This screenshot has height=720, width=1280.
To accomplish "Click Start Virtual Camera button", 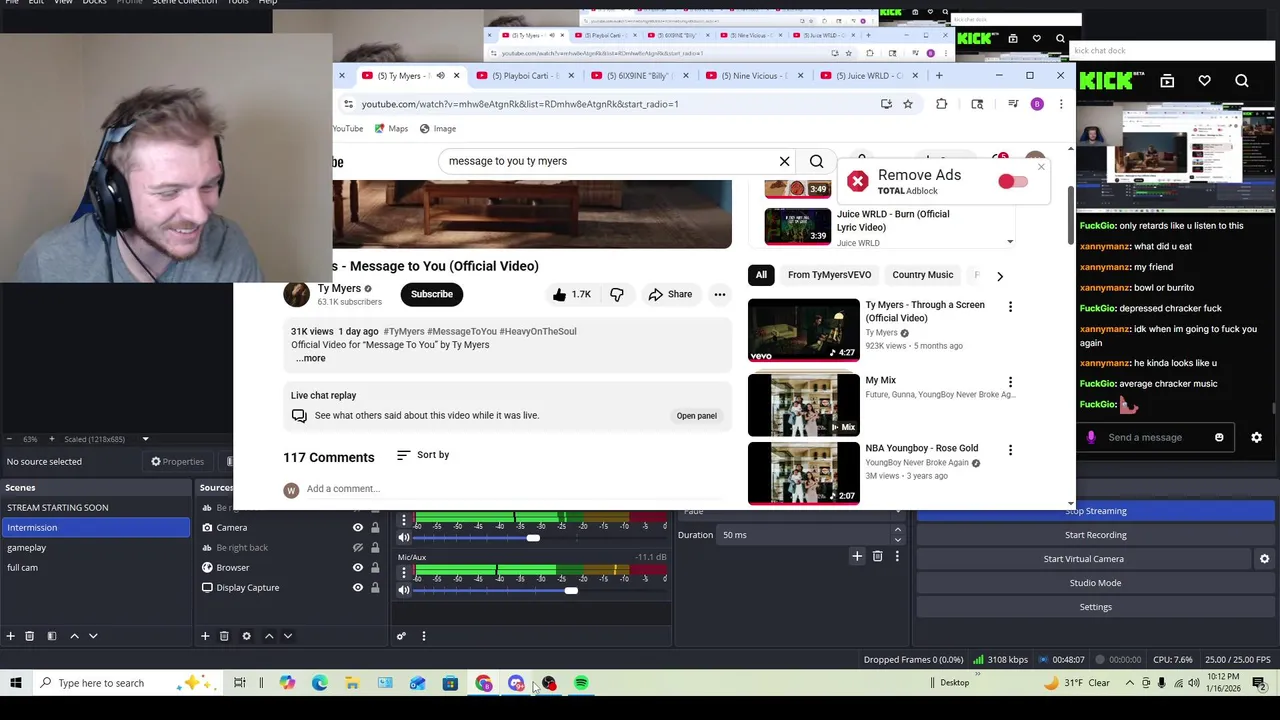I will (x=1084, y=559).
